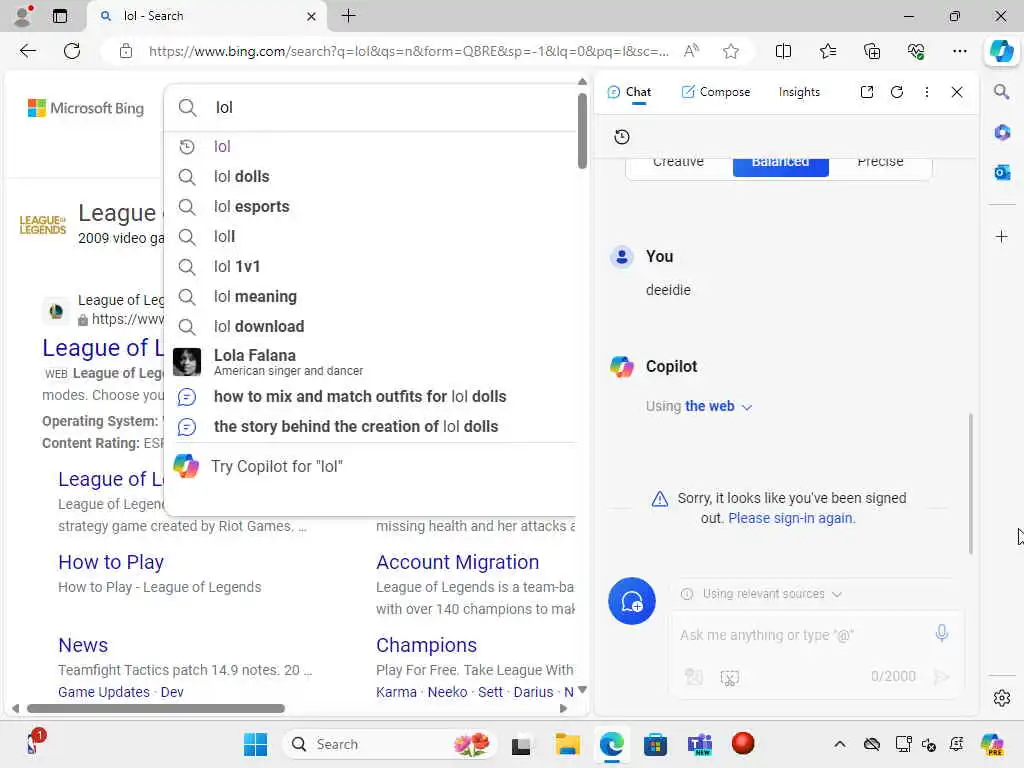The image size is (1024, 768).
Task: Switch to the Insights tab
Action: pos(799,92)
